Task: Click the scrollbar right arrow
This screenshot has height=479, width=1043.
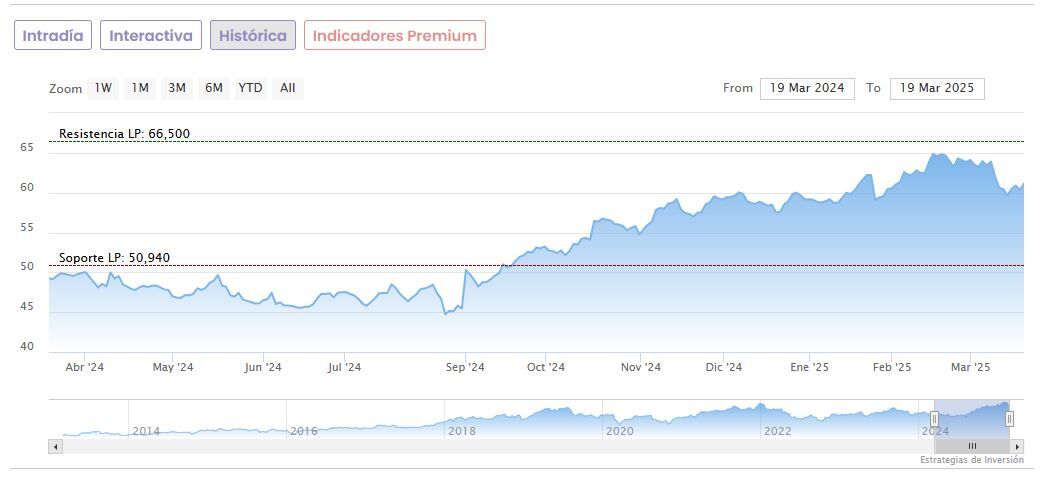Action: (1017, 446)
